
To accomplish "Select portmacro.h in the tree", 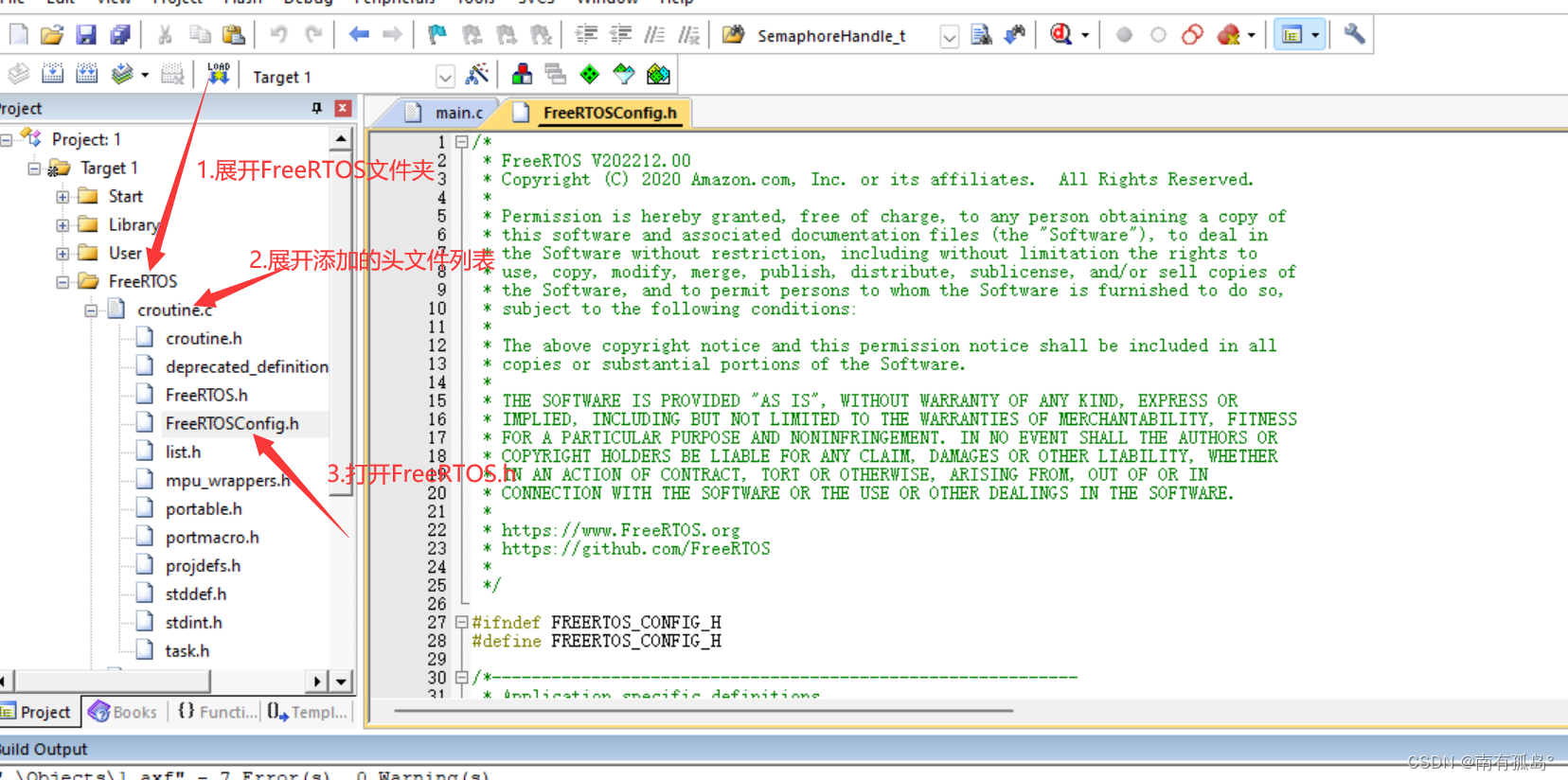I will pyautogui.click(x=212, y=537).
